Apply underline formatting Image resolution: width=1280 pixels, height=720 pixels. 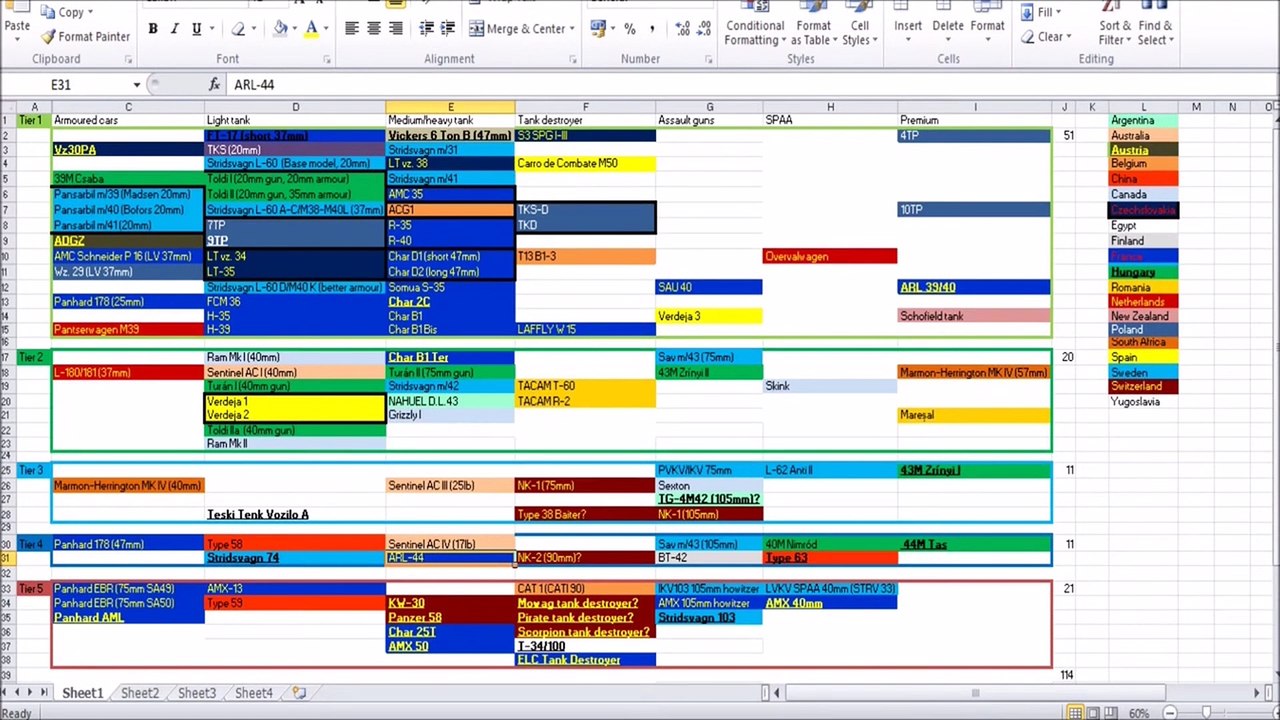coord(196,29)
